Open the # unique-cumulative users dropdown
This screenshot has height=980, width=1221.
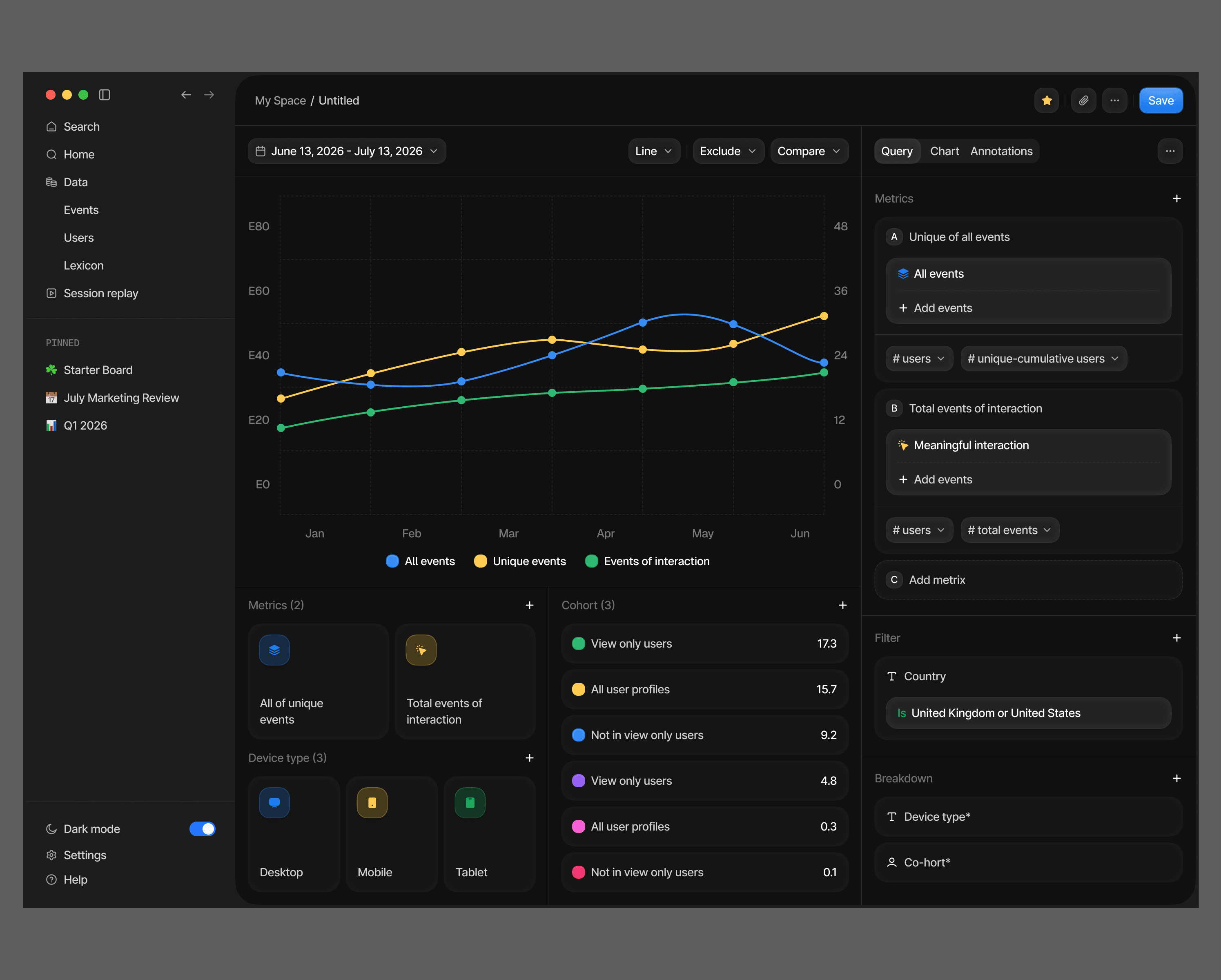1043,359
